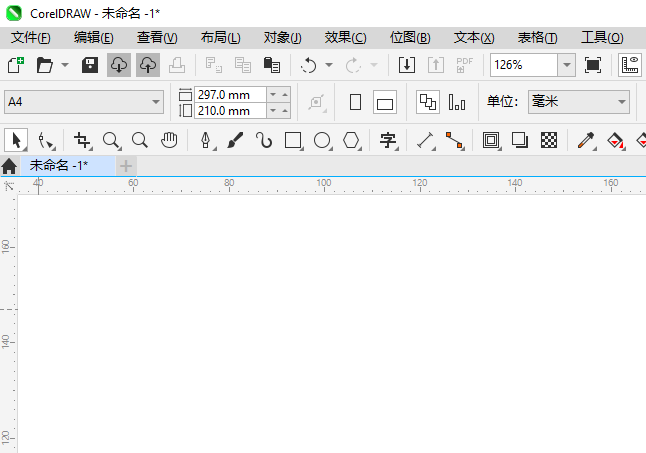Open the Undo history dropdown arrow
This screenshot has width=646, height=453.
[x=329, y=65]
